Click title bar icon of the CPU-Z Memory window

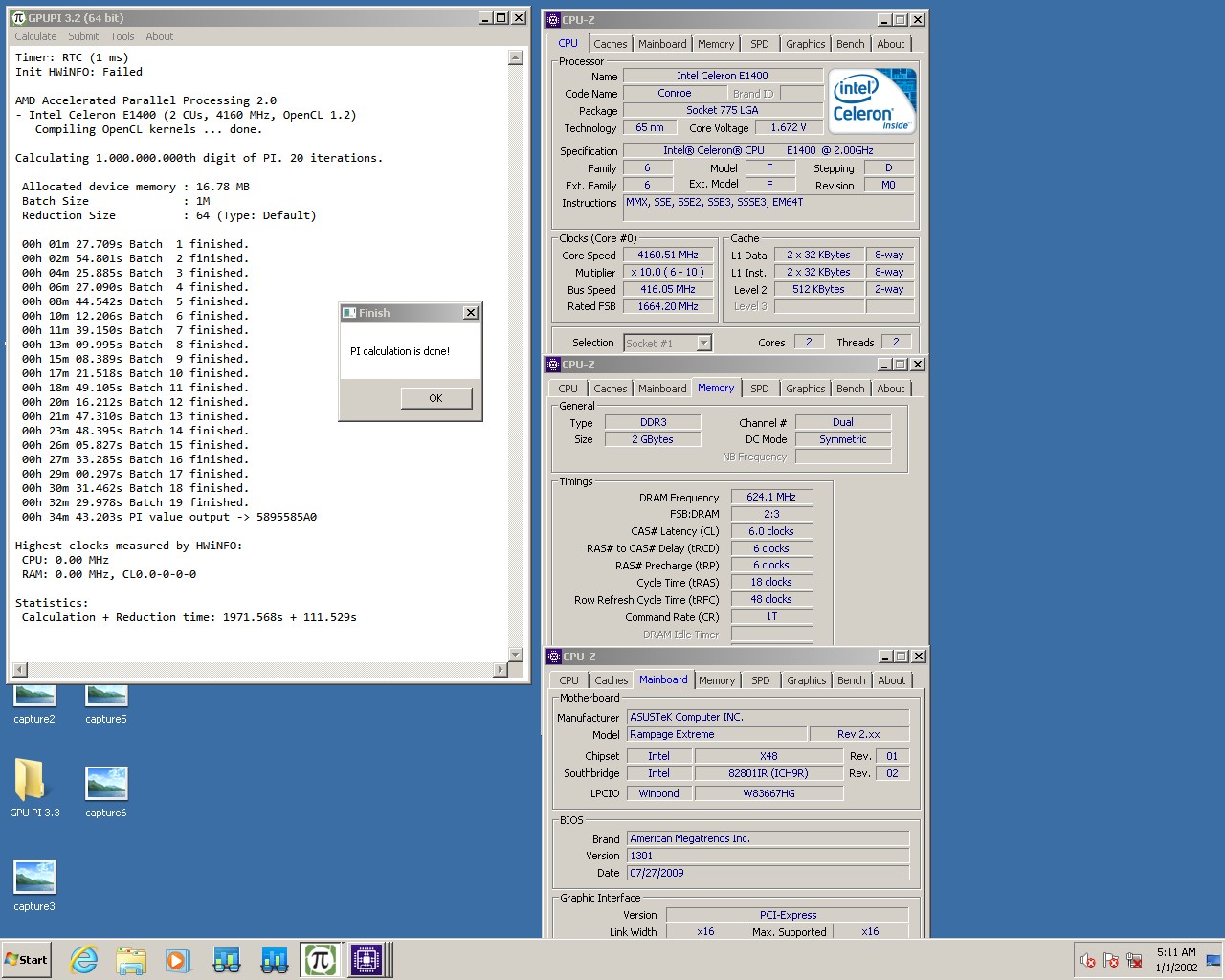[x=553, y=365]
